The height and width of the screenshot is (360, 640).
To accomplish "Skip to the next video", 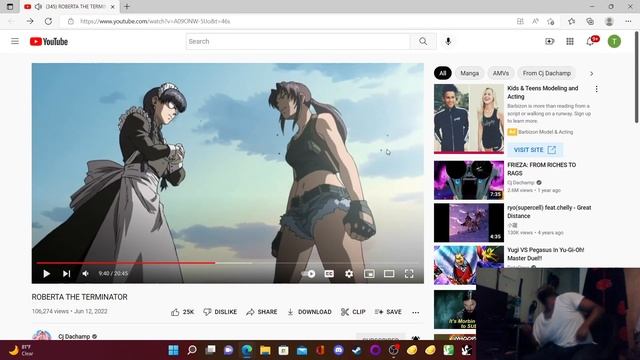I will point(67,273).
